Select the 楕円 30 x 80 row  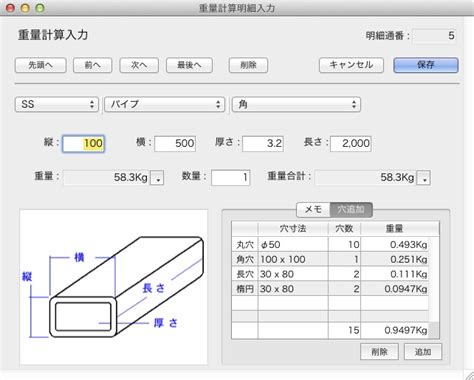coord(330,288)
